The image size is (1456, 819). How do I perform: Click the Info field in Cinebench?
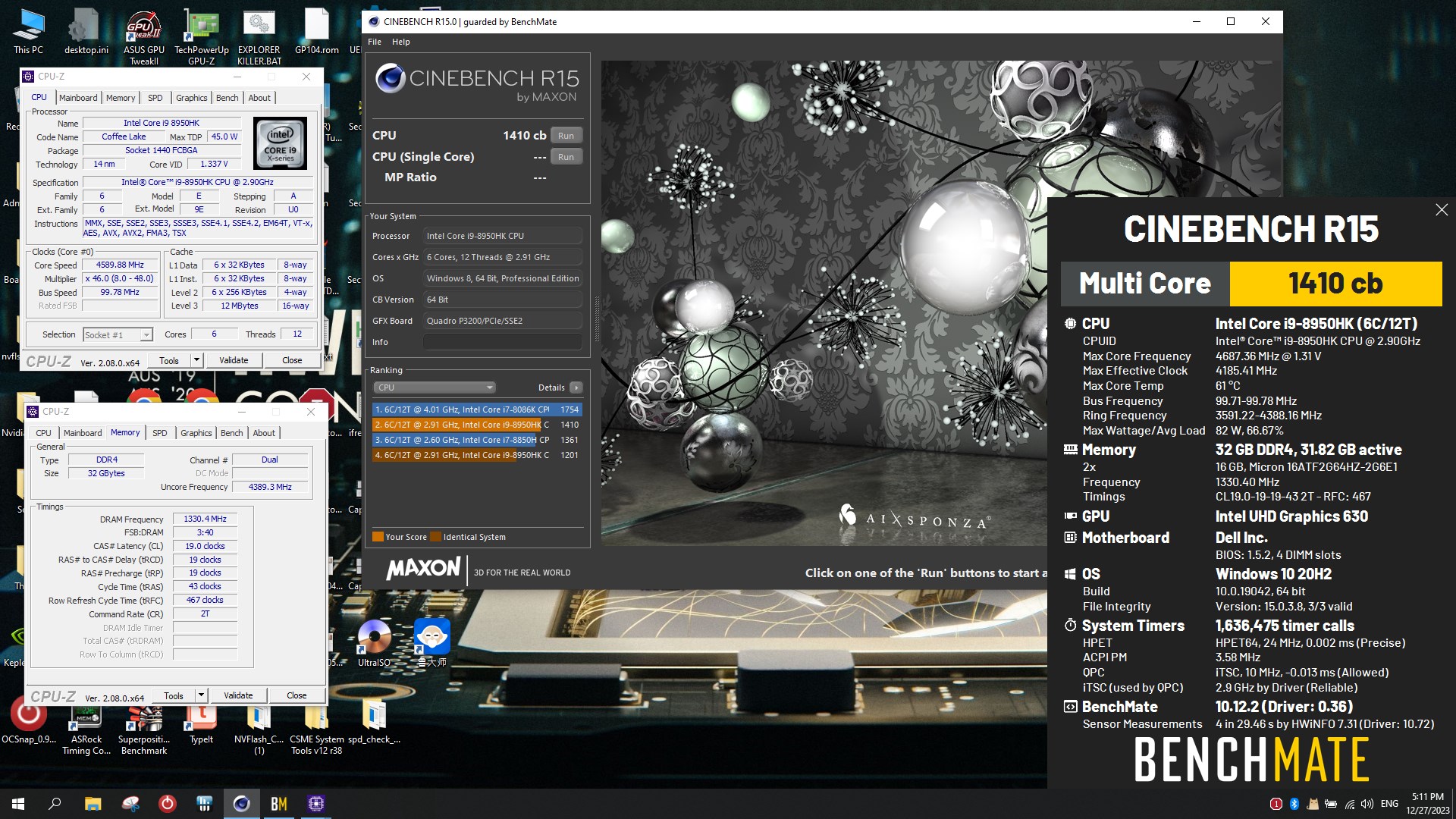(503, 342)
